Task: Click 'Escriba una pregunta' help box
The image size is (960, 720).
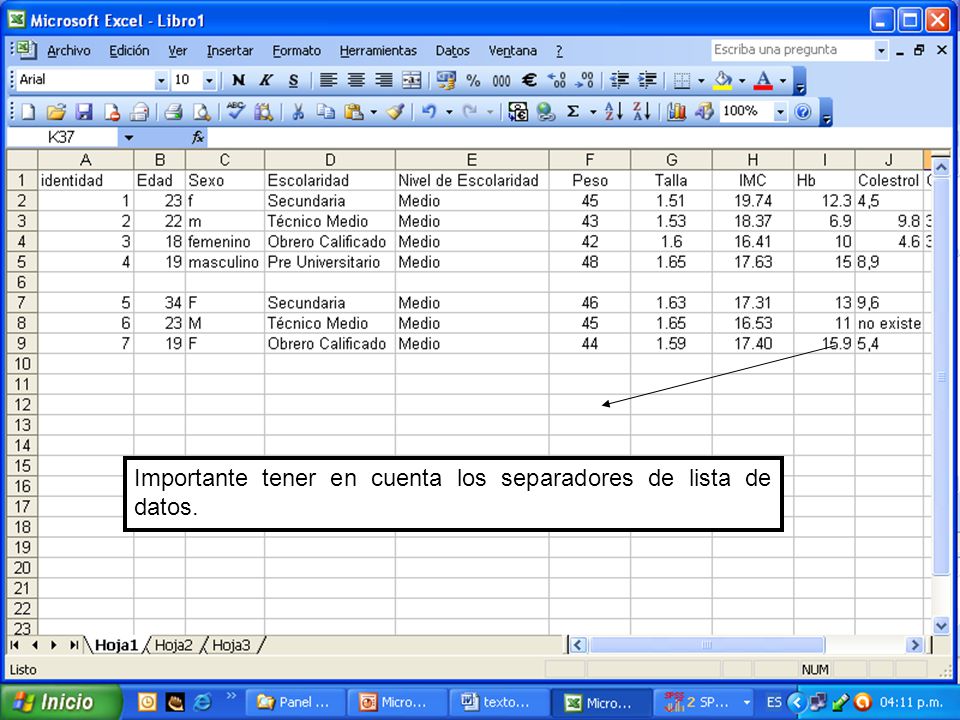Action: (792, 50)
